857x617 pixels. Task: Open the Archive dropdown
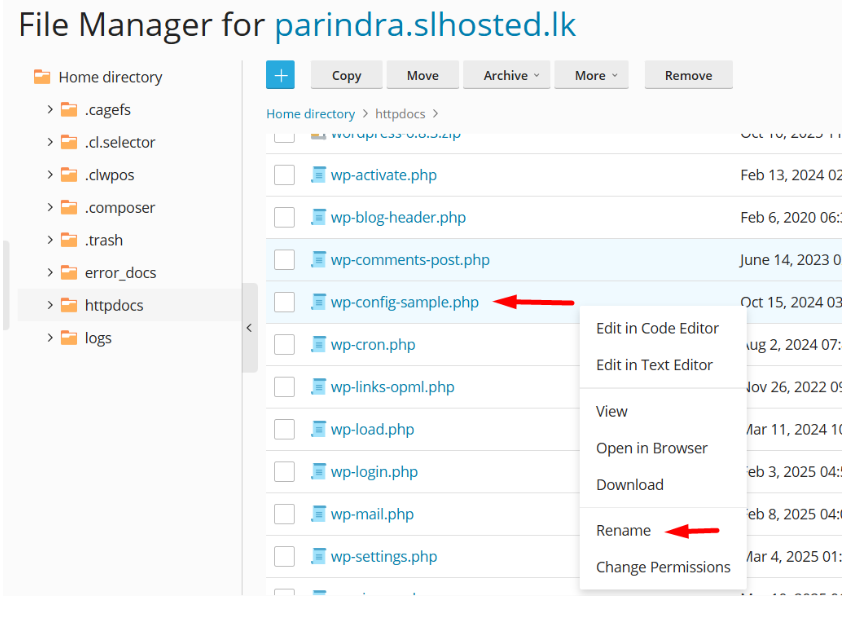(x=511, y=75)
